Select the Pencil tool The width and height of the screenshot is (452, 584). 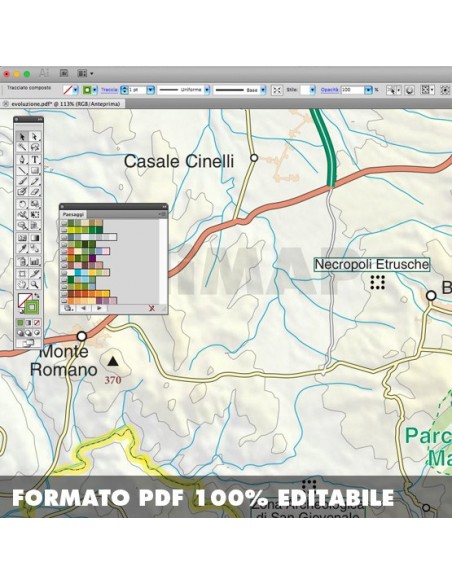point(35,181)
